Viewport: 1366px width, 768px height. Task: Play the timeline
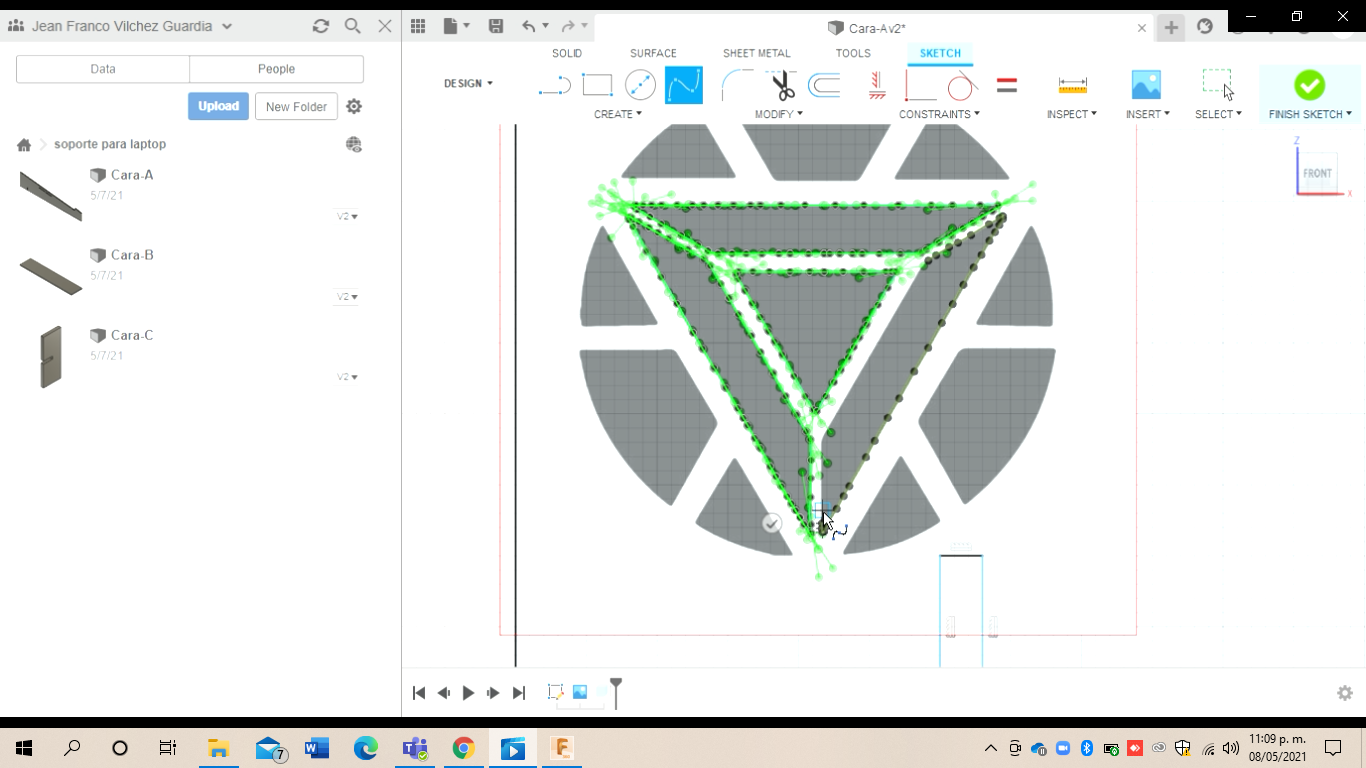point(468,693)
